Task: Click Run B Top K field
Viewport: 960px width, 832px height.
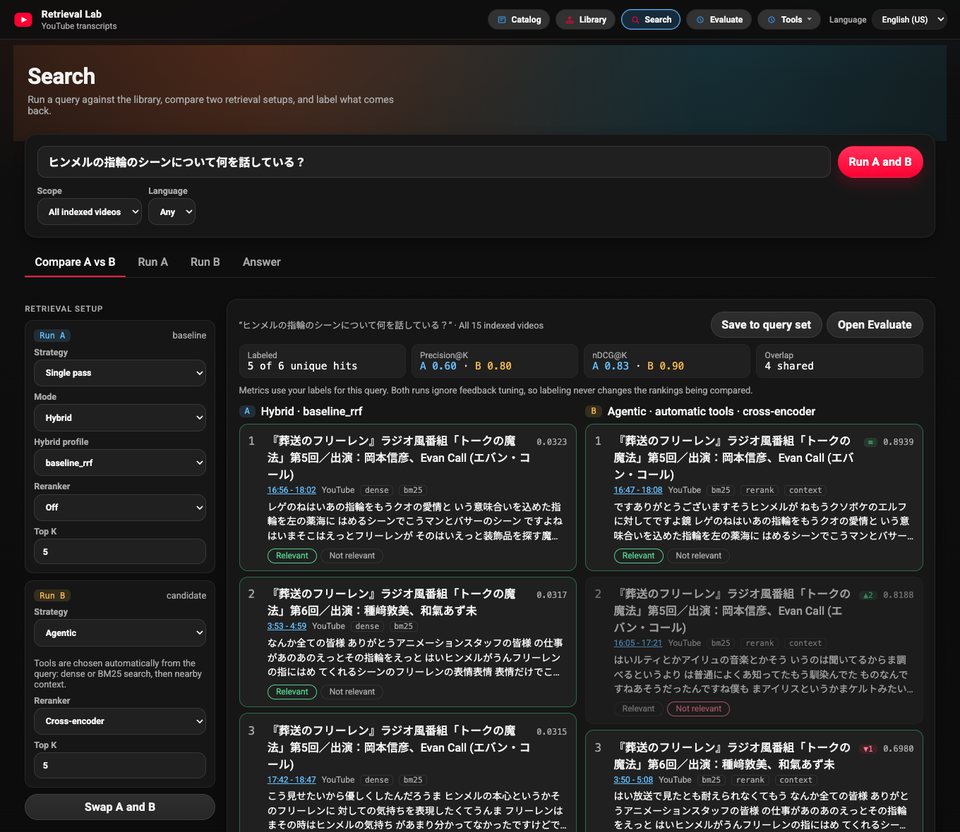Action: [120, 765]
